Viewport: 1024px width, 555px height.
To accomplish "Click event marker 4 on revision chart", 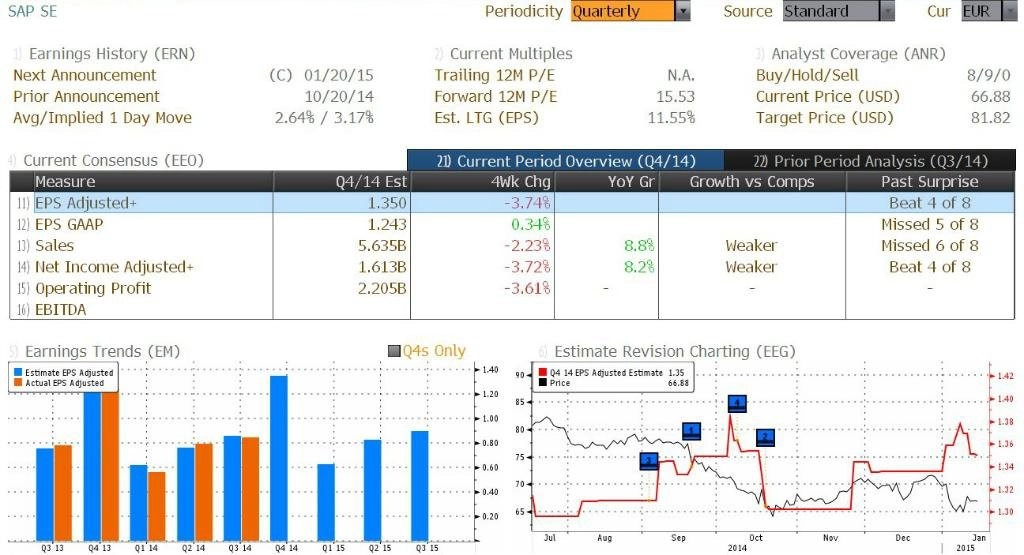I will click(737, 403).
